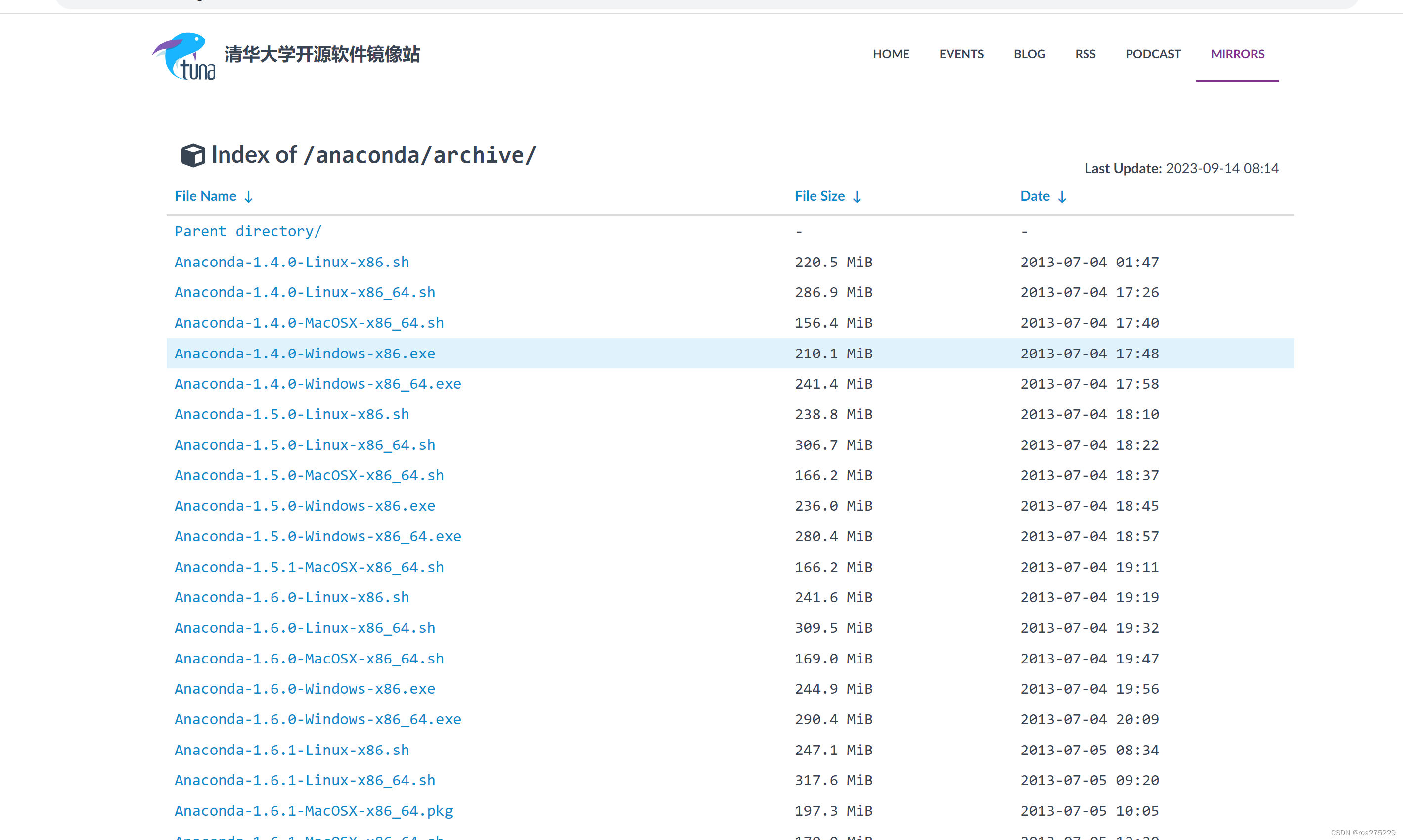Download Anaconda-1.6.0-Windows-x86_64.exe

(317, 719)
